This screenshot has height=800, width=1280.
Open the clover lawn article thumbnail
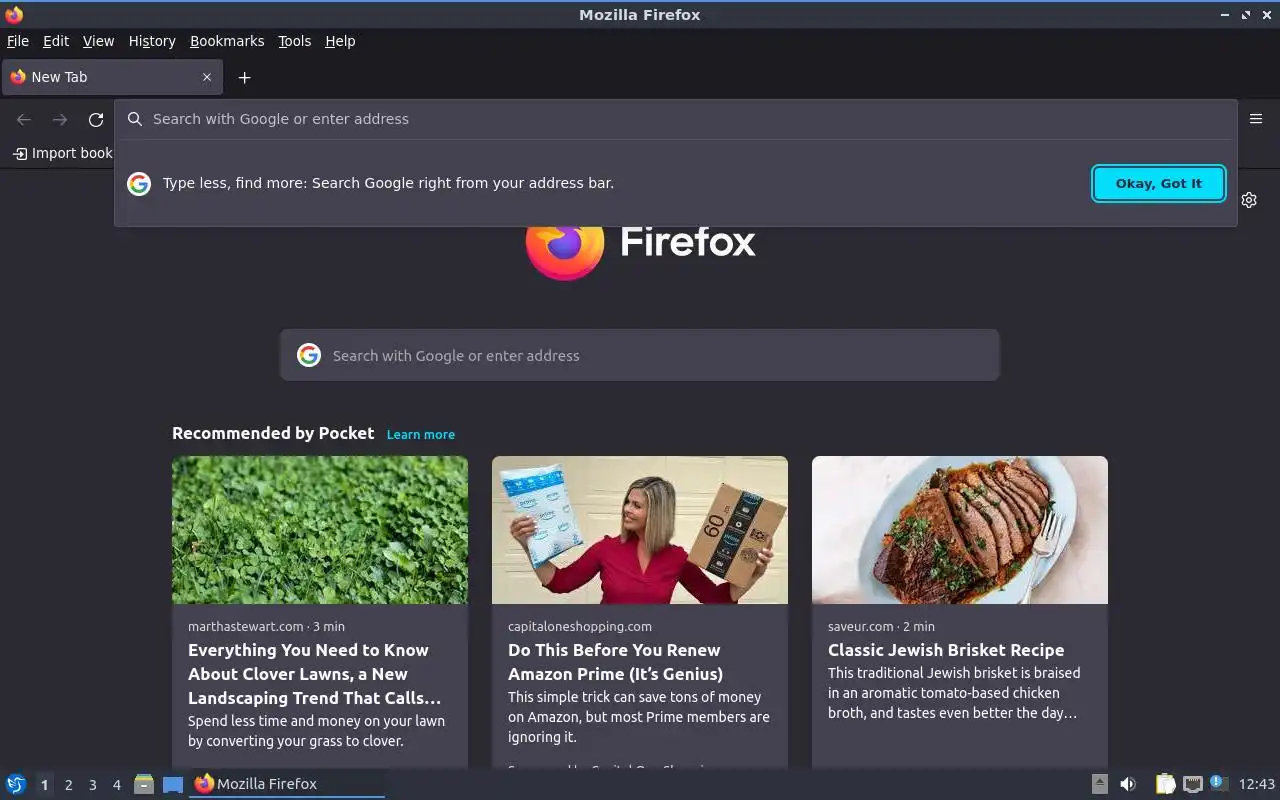click(320, 530)
